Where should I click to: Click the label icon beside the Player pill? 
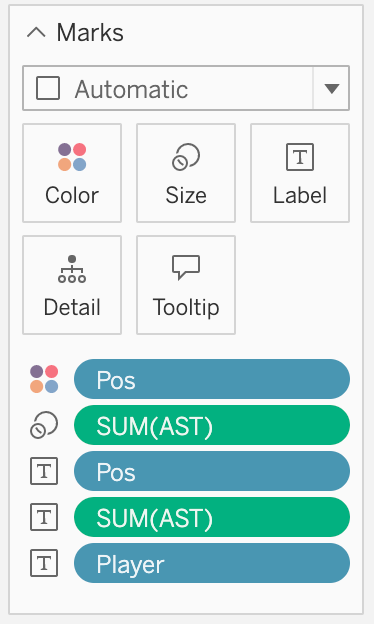pyautogui.click(x=44, y=563)
